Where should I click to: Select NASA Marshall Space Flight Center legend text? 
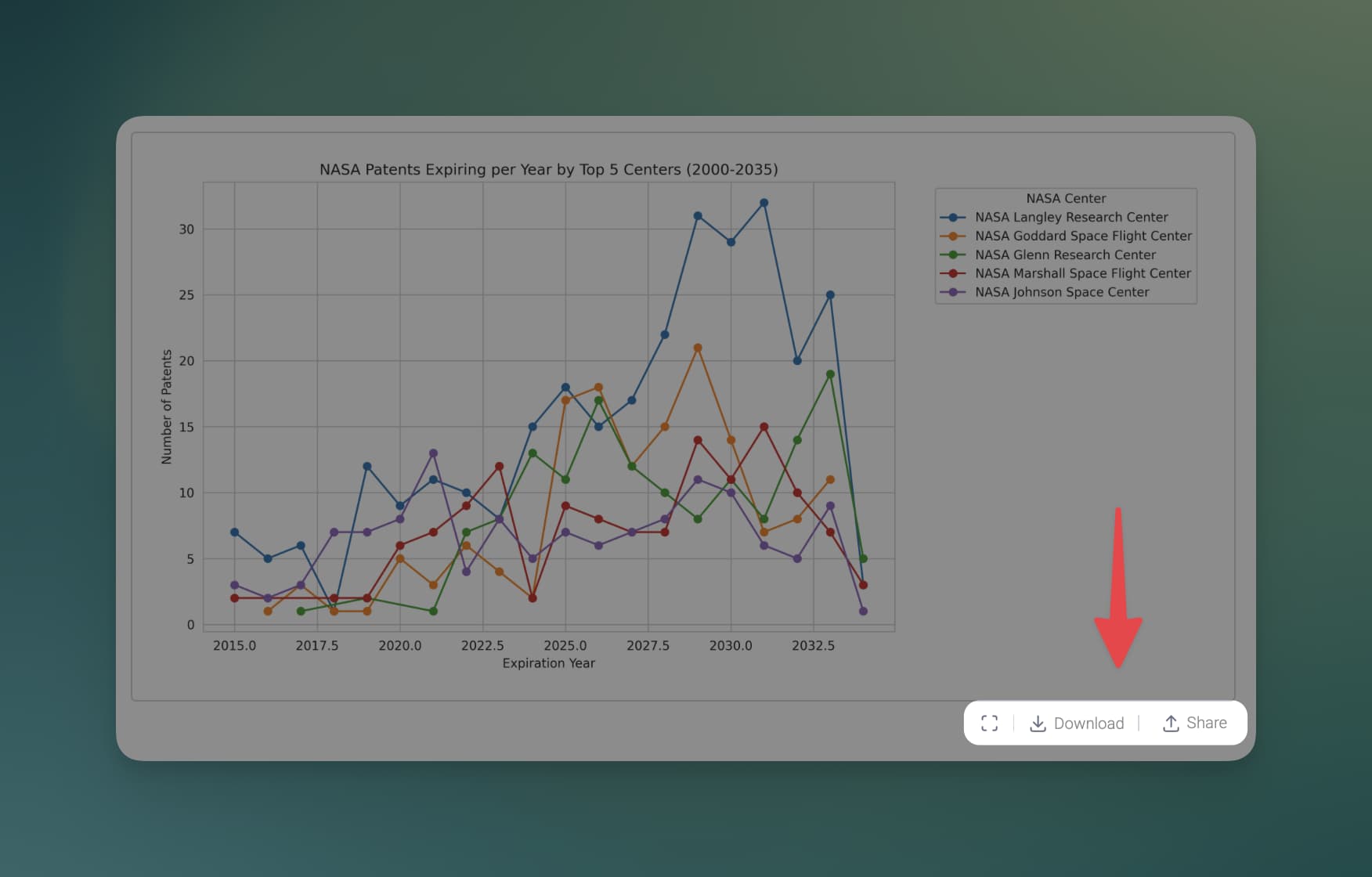tap(1082, 273)
